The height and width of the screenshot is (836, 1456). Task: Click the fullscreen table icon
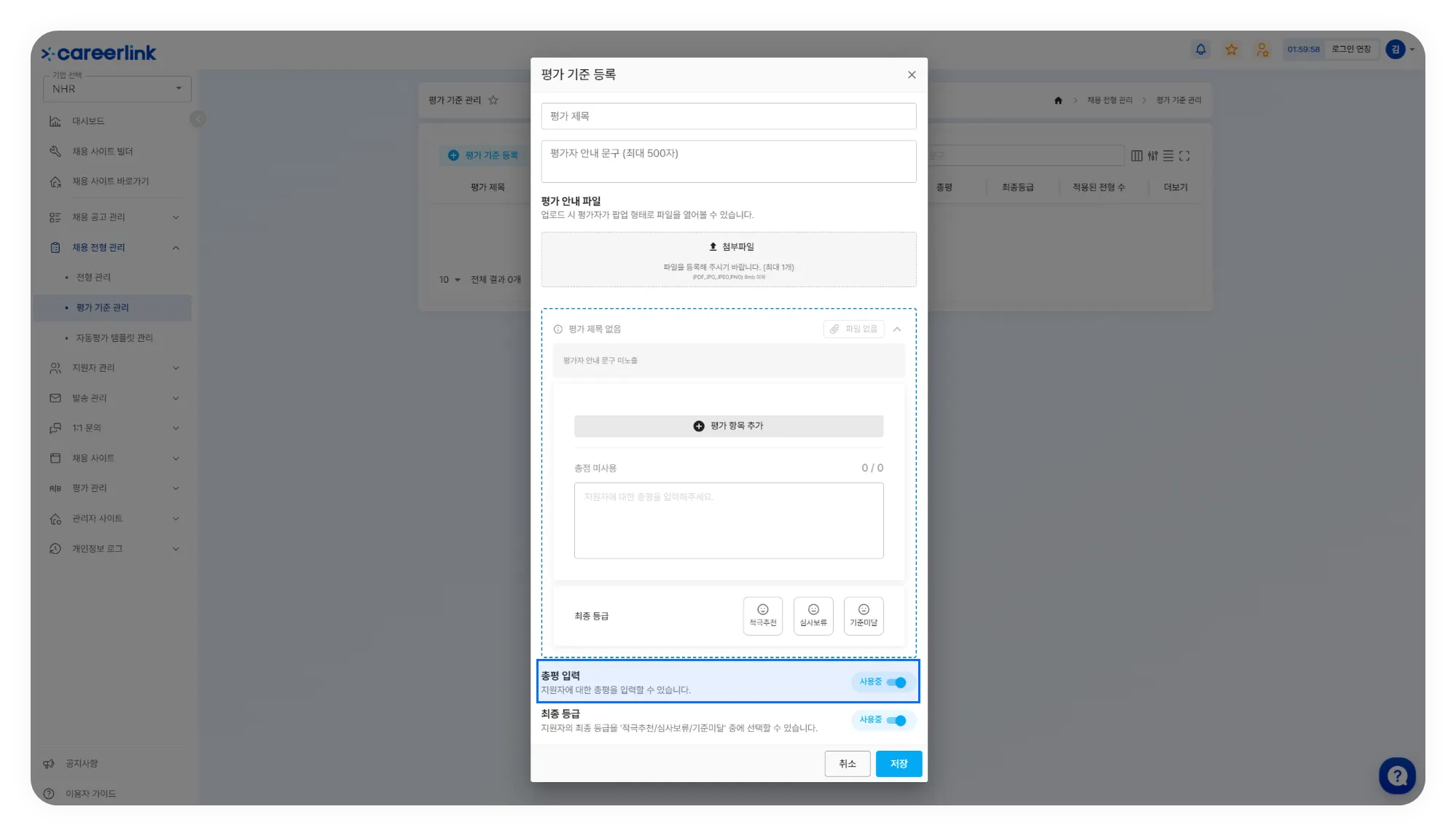[1183, 156]
